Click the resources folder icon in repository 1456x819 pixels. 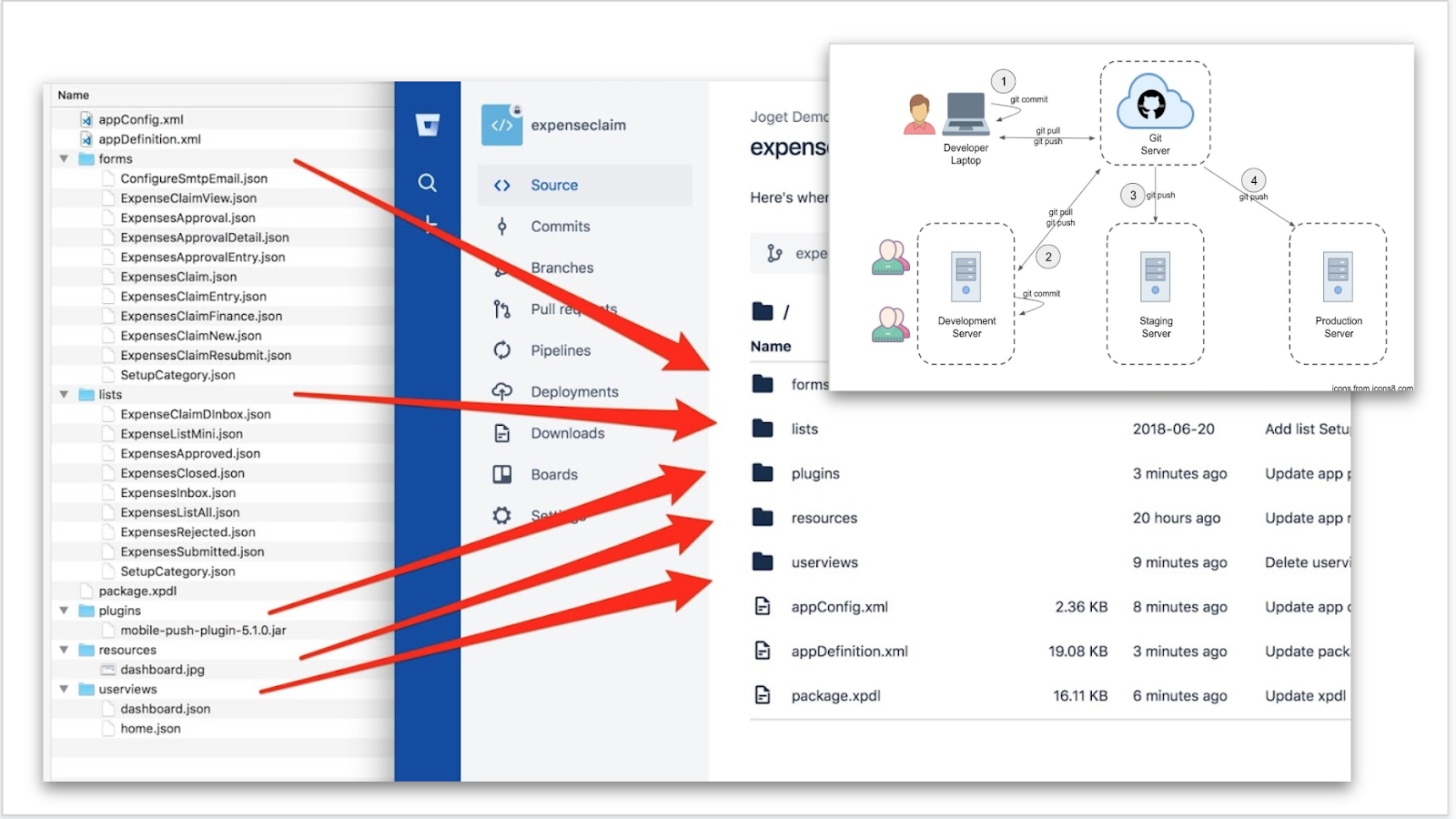(x=763, y=518)
